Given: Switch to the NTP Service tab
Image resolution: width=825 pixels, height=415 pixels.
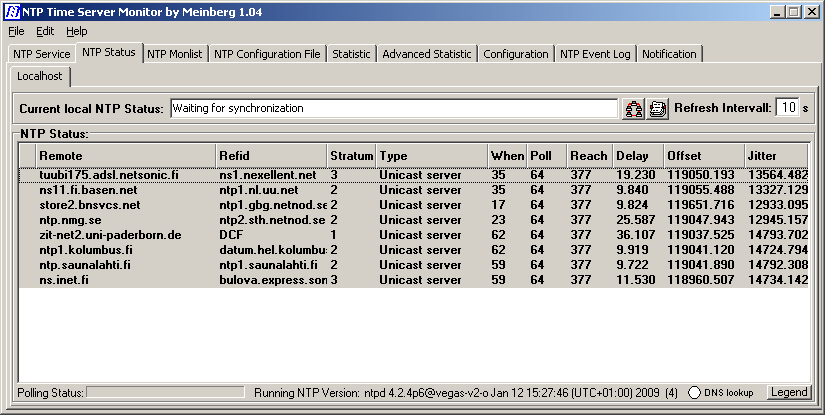Looking at the screenshot, I should tap(41, 54).
